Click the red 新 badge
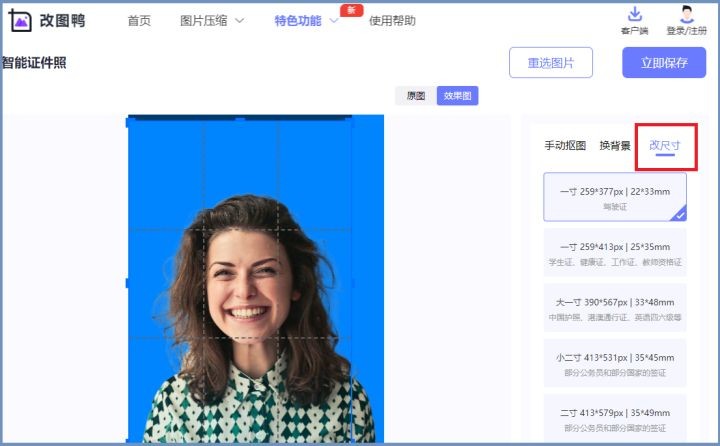The height and width of the screenshot is (446, 720). tap(351, 9)
